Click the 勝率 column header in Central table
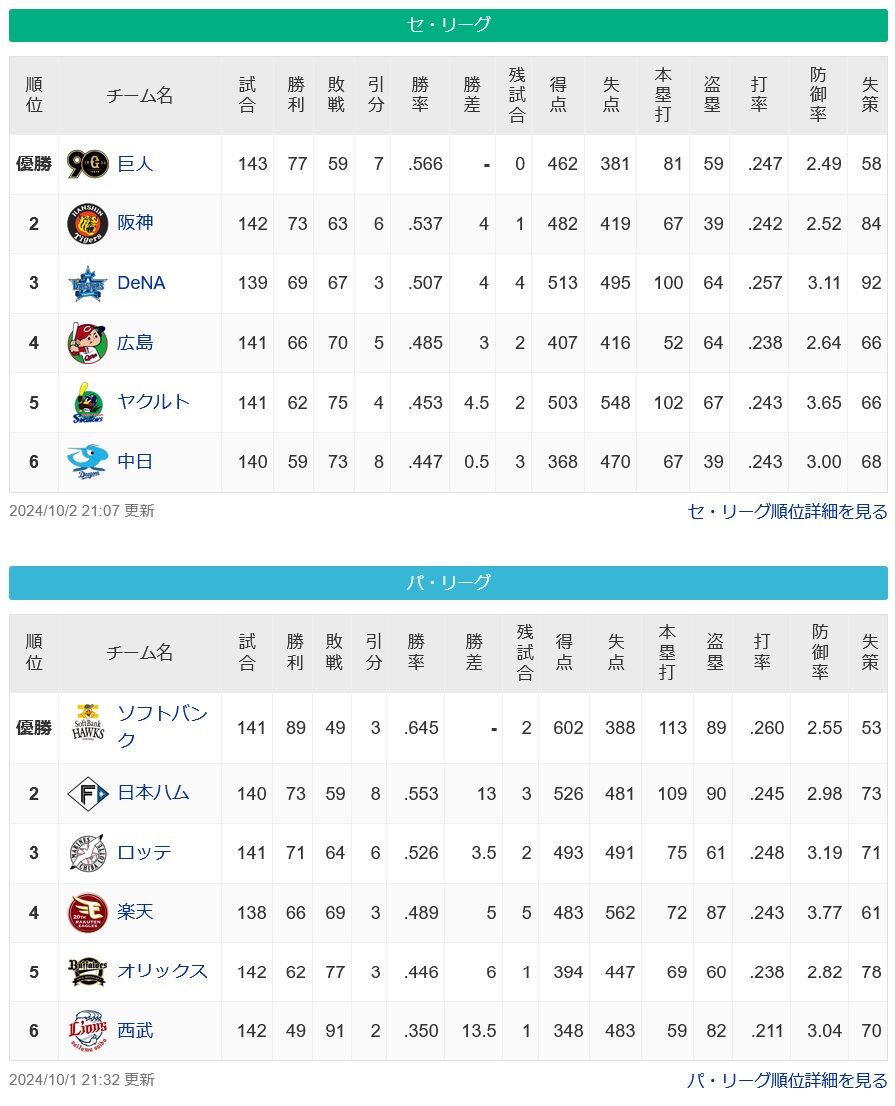Image resolution: width=895 pixels, height=1106 pixels. (420, 95)
